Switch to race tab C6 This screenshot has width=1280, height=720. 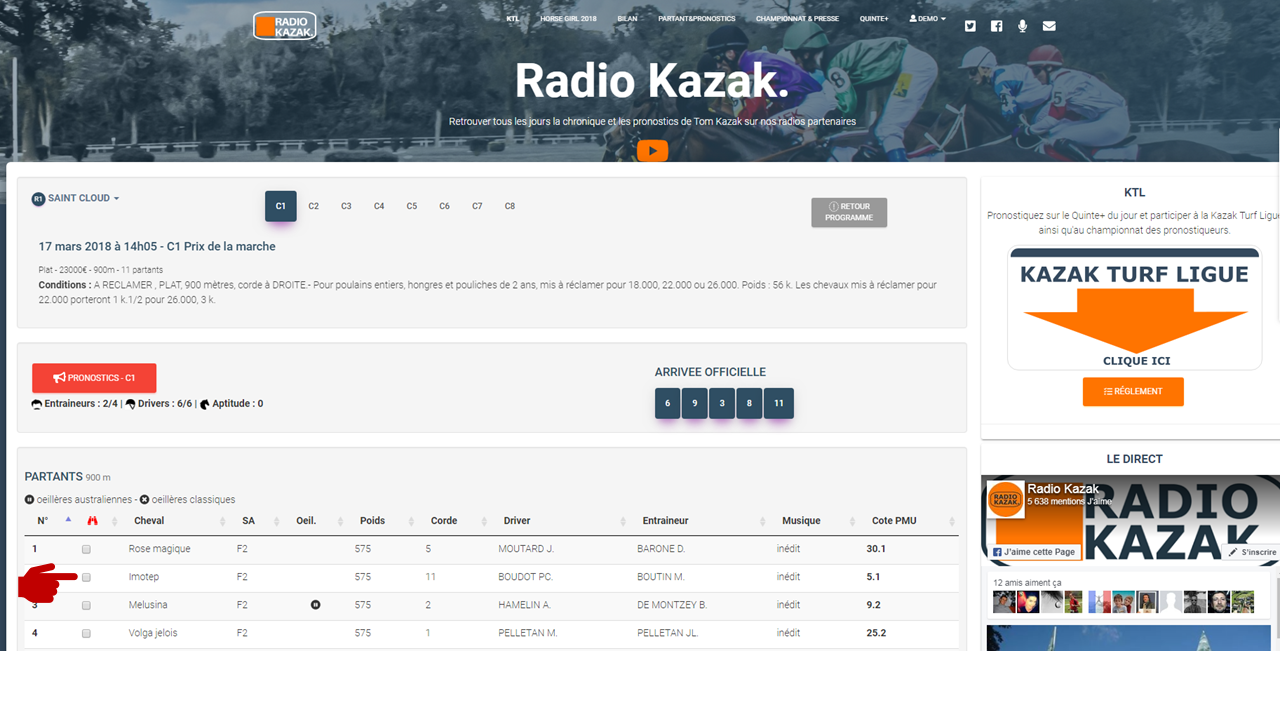pyautogui.click(x=444, y=206)
